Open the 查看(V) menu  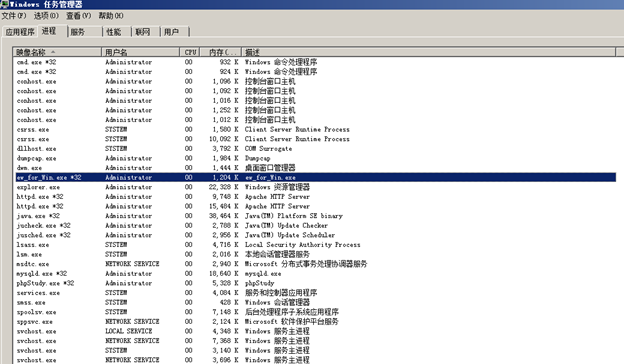pyautogui.click(x=78, y=16)
